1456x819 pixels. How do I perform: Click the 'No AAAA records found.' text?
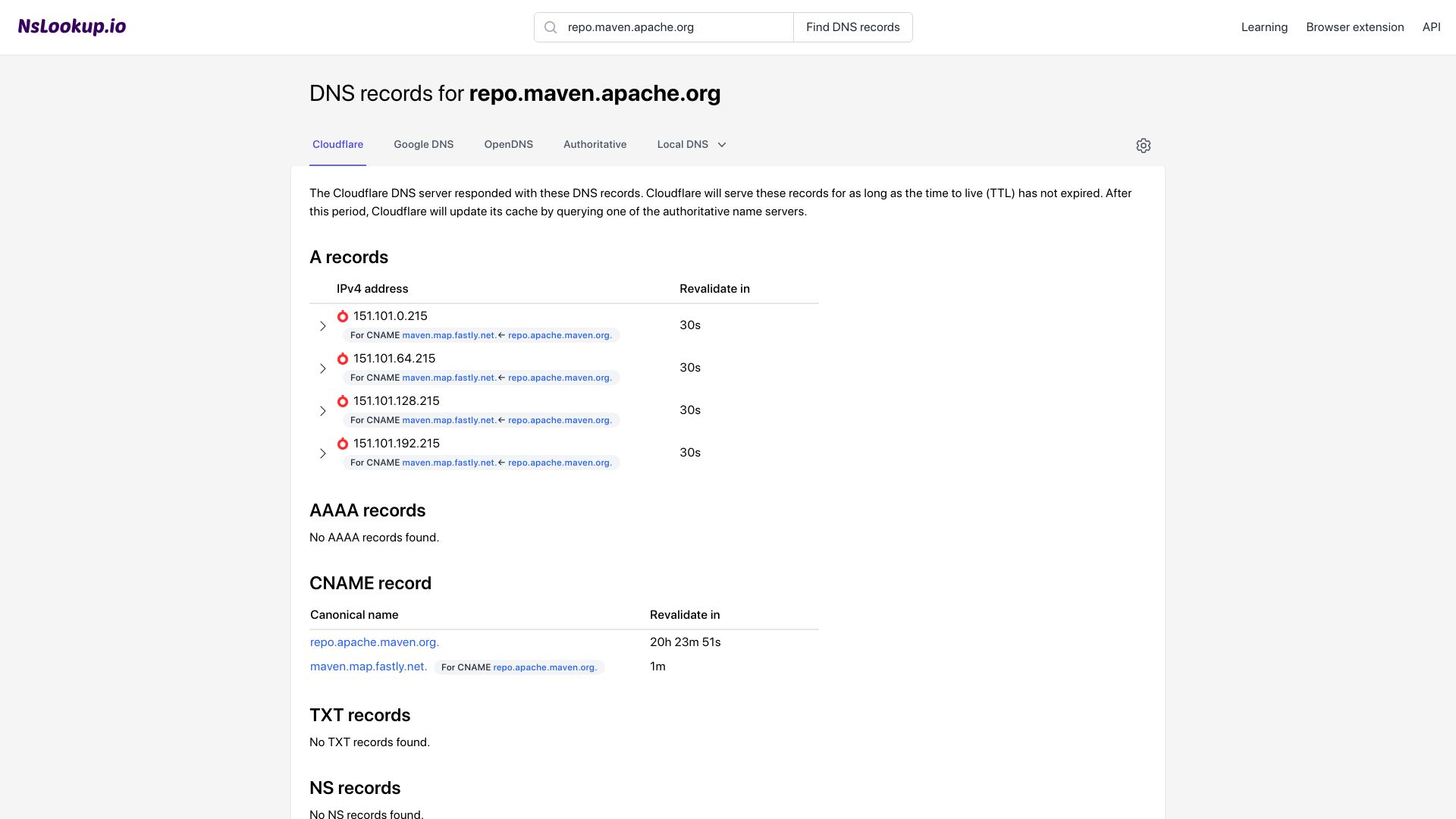tap(374, 538)
